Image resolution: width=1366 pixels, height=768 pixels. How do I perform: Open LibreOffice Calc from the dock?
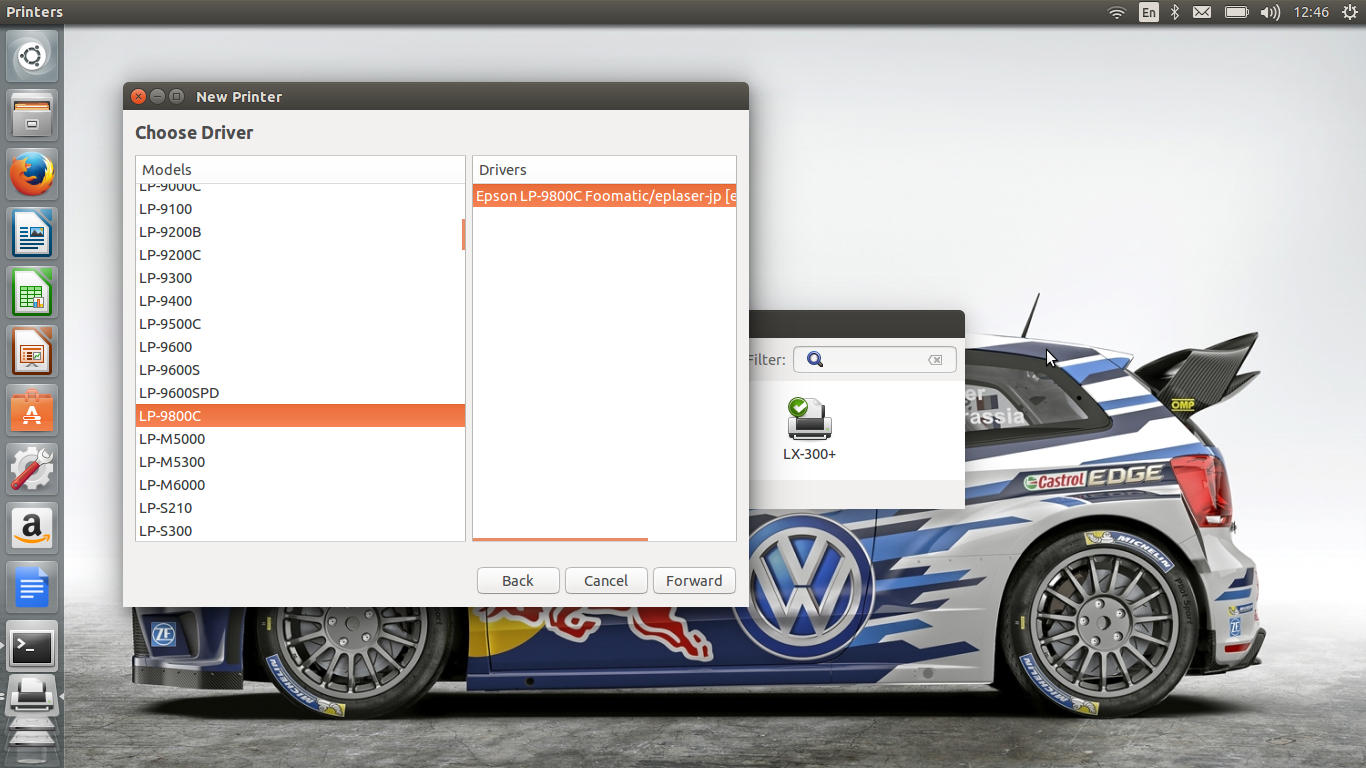[x=32, y=293]
